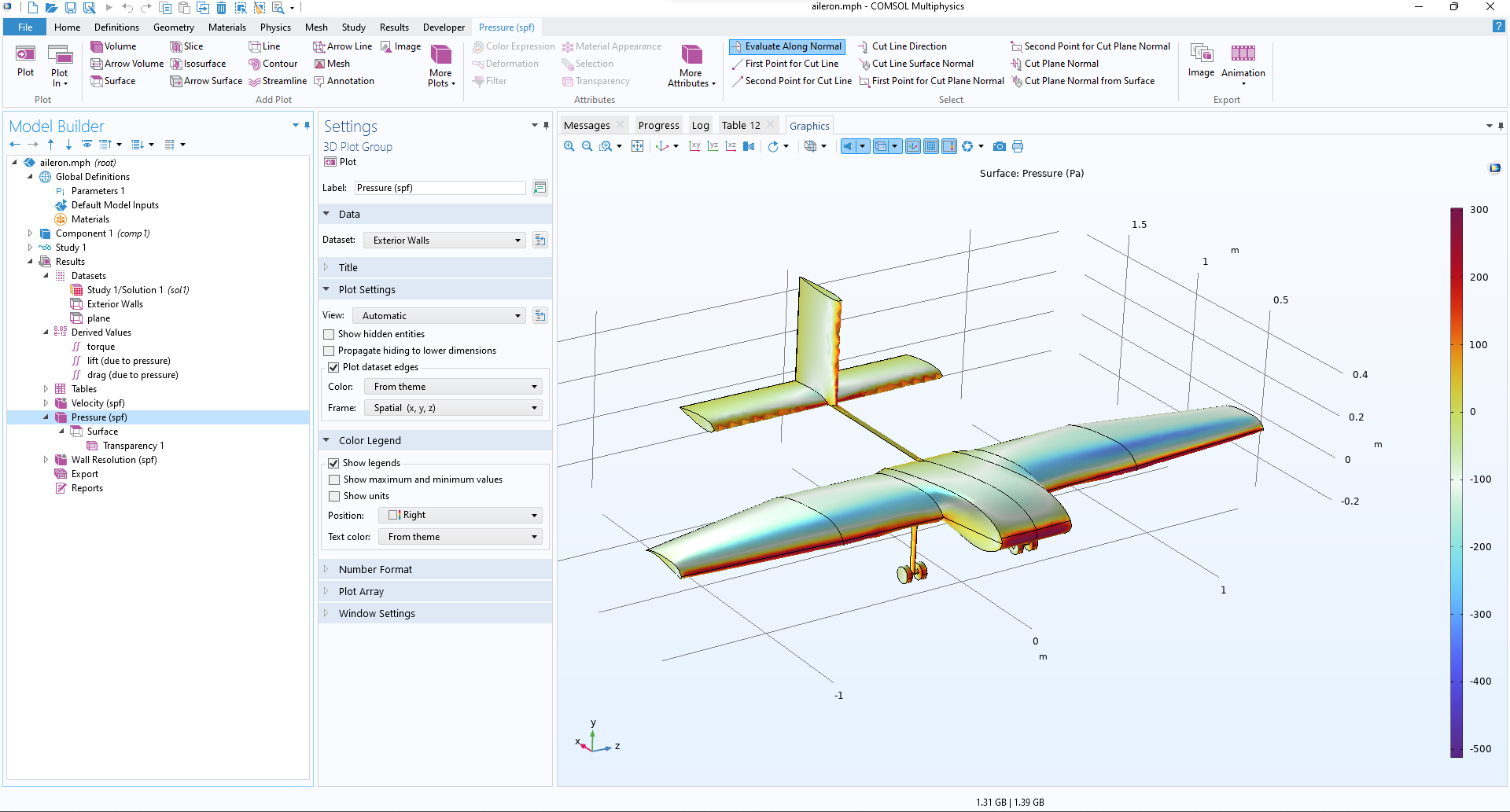This screenshot has width=1510, height=812.
Task: Add an Isosurface plot
Action: [x=198, y=64]
